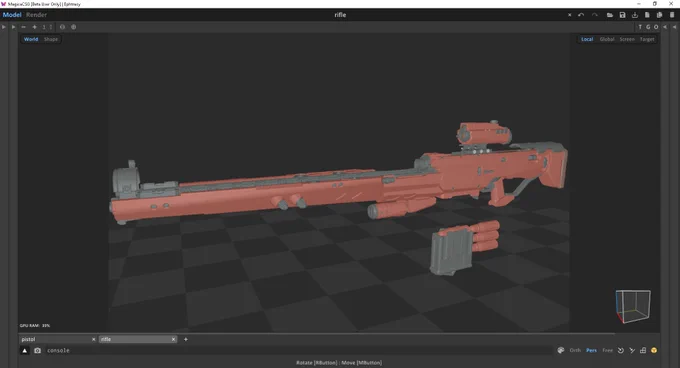Select World edit mode
This screenshot has width=680, height=368.
[31, 39]
